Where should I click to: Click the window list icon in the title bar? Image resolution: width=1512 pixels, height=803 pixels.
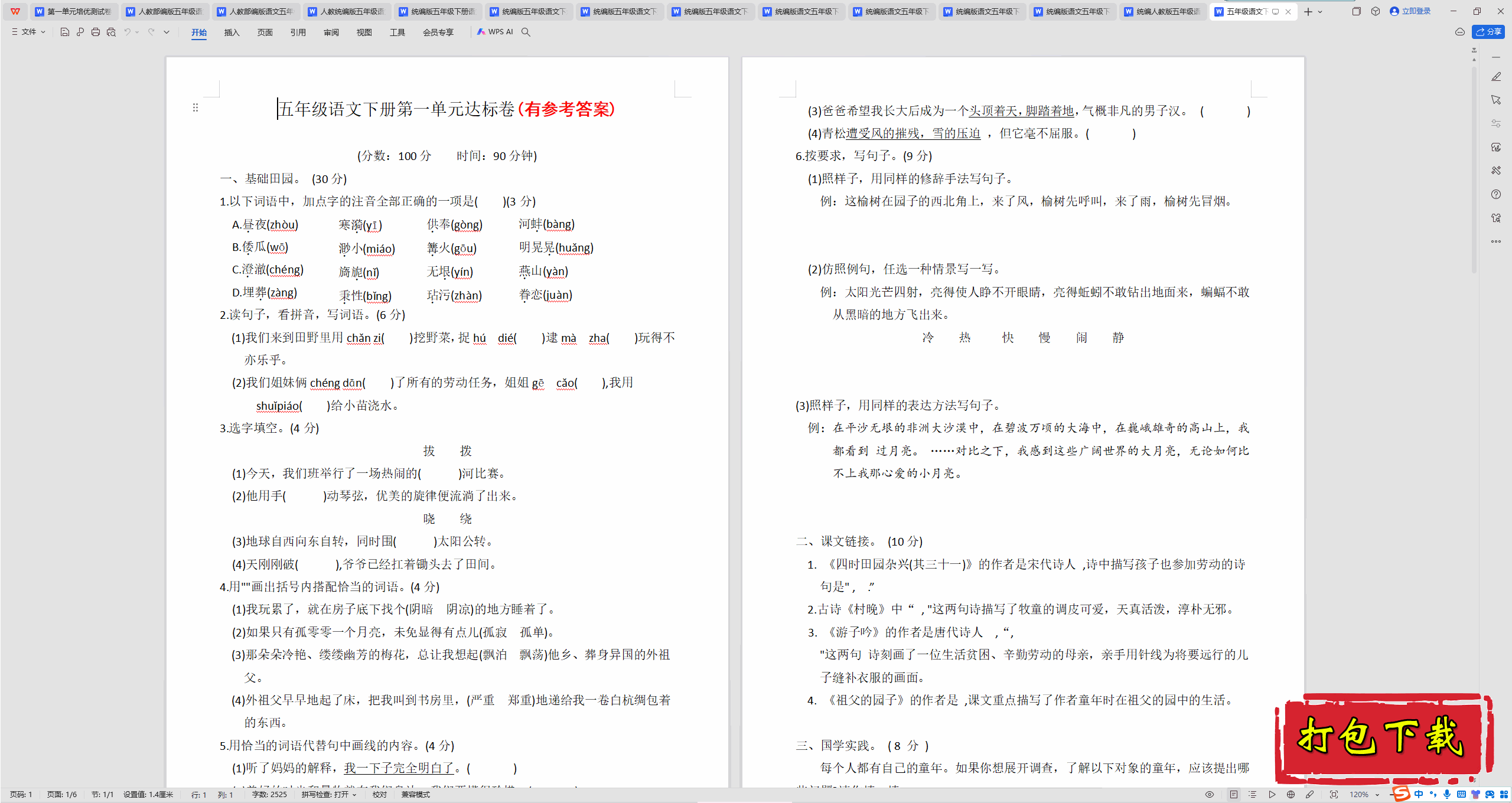1356,11
